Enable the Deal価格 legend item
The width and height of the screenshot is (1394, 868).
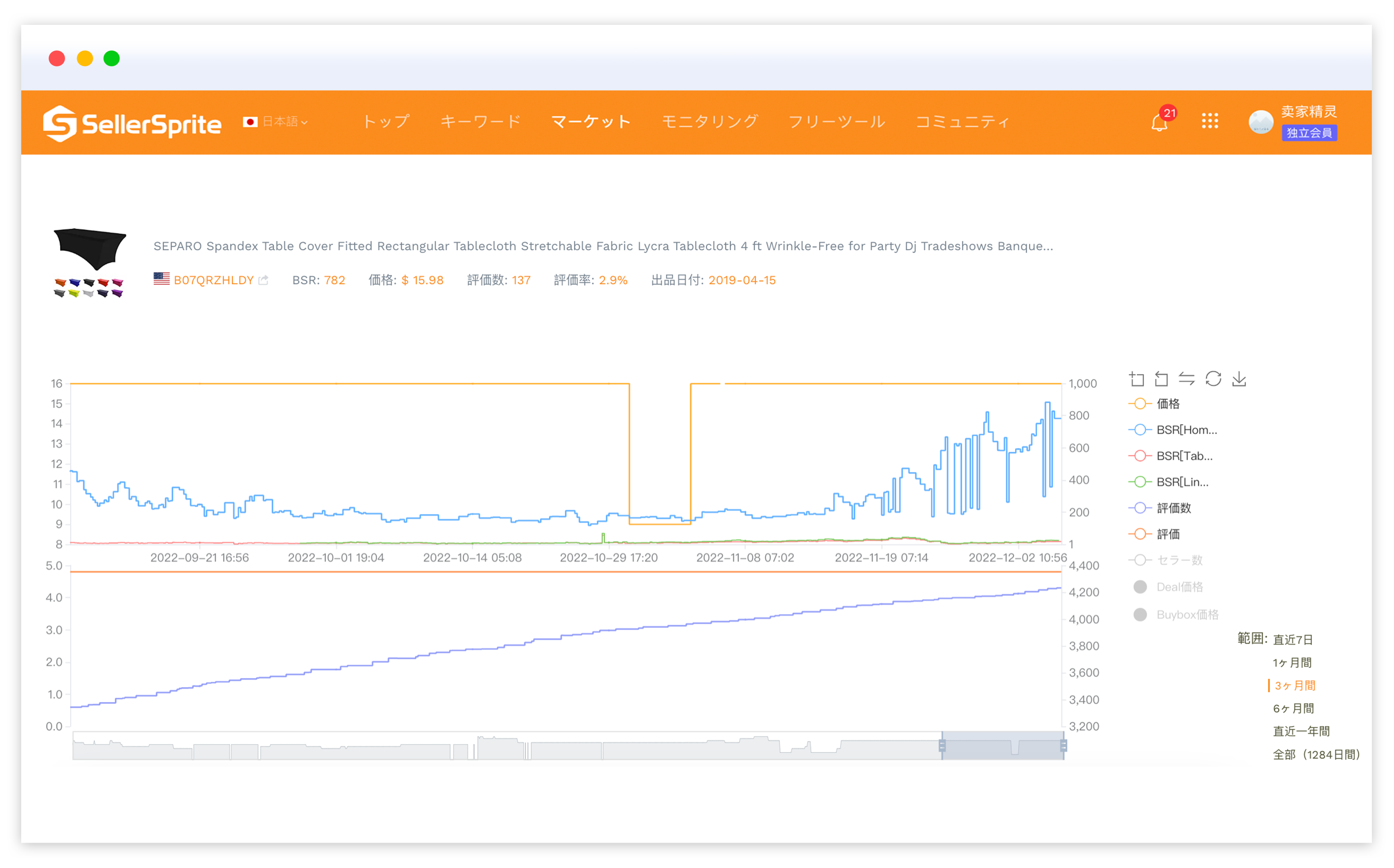point(1168,587)
